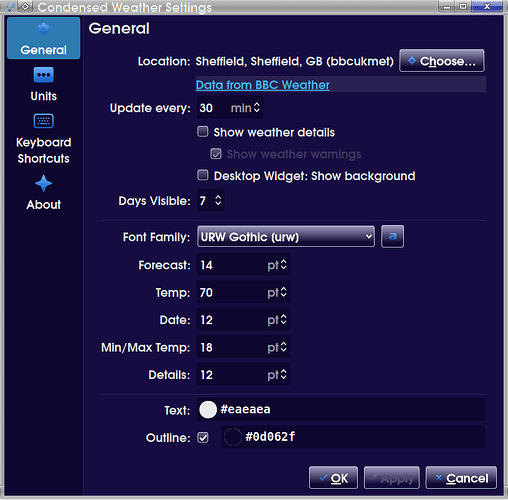Click the Date font size field
Screen dimensions: 508x500
point(243,319)
